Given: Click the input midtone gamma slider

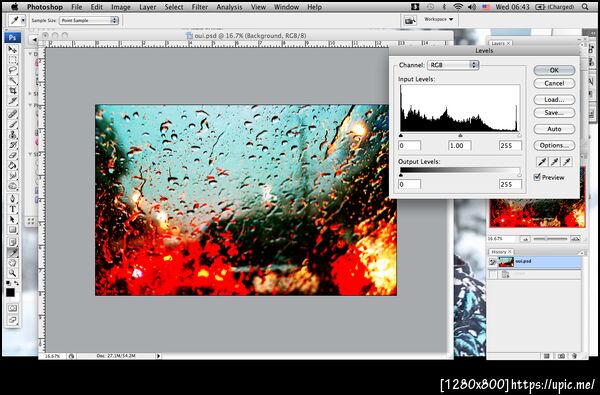Looking at the screenshot, I should [x=460, y=135].
